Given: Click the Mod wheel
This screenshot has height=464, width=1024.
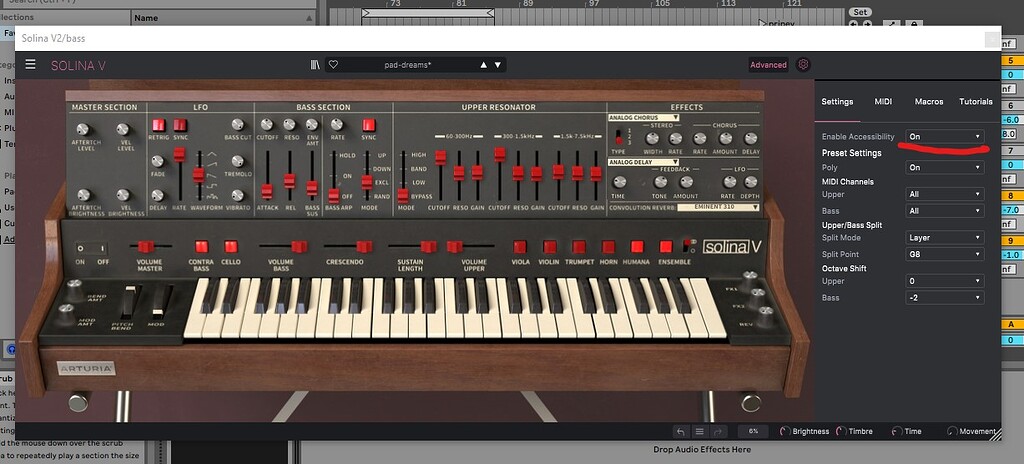Looking at the screenshot, I should pyautogui.click(x=157, y=301).
